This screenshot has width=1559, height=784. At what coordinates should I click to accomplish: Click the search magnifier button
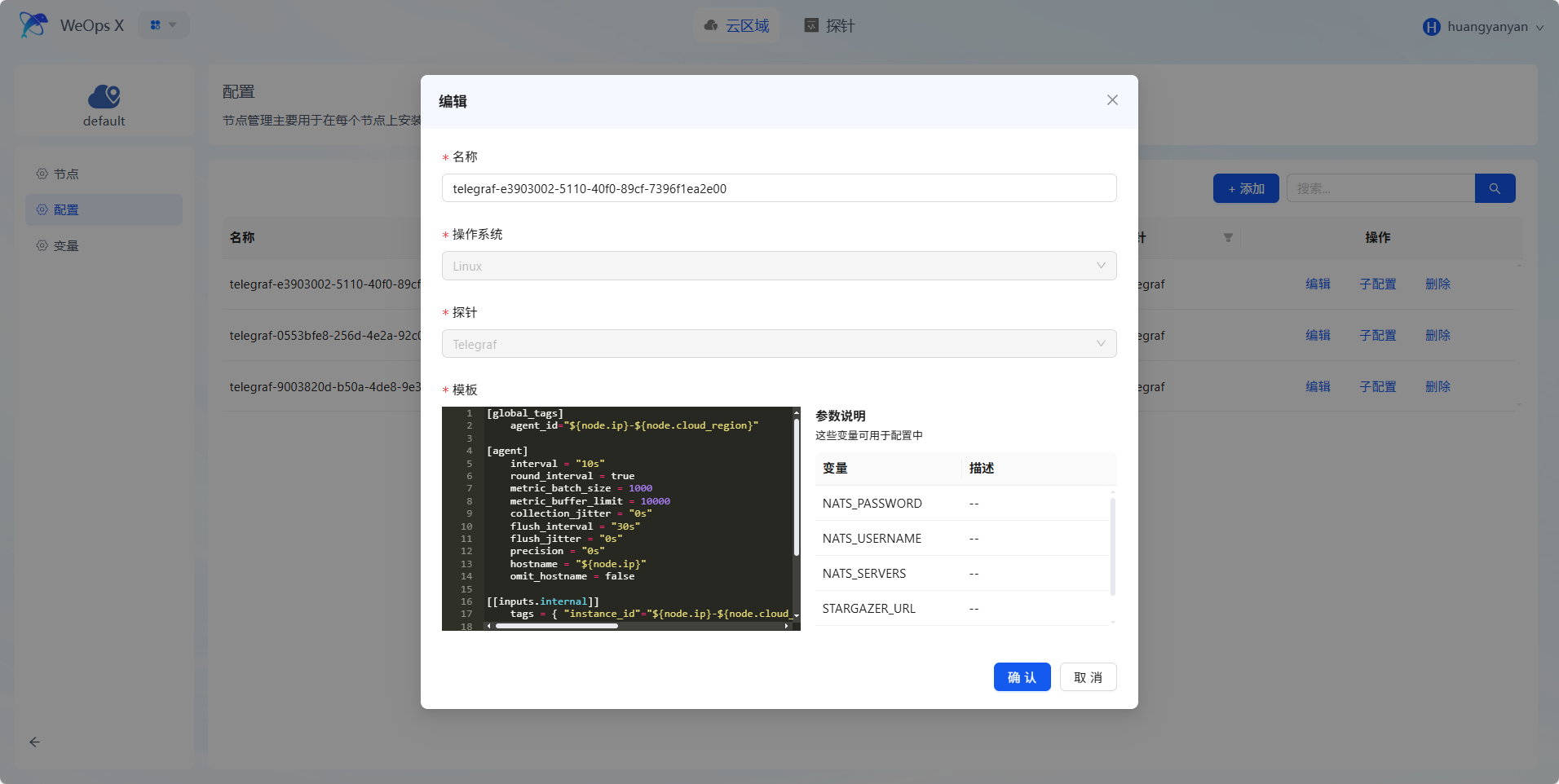point(1495,188)
